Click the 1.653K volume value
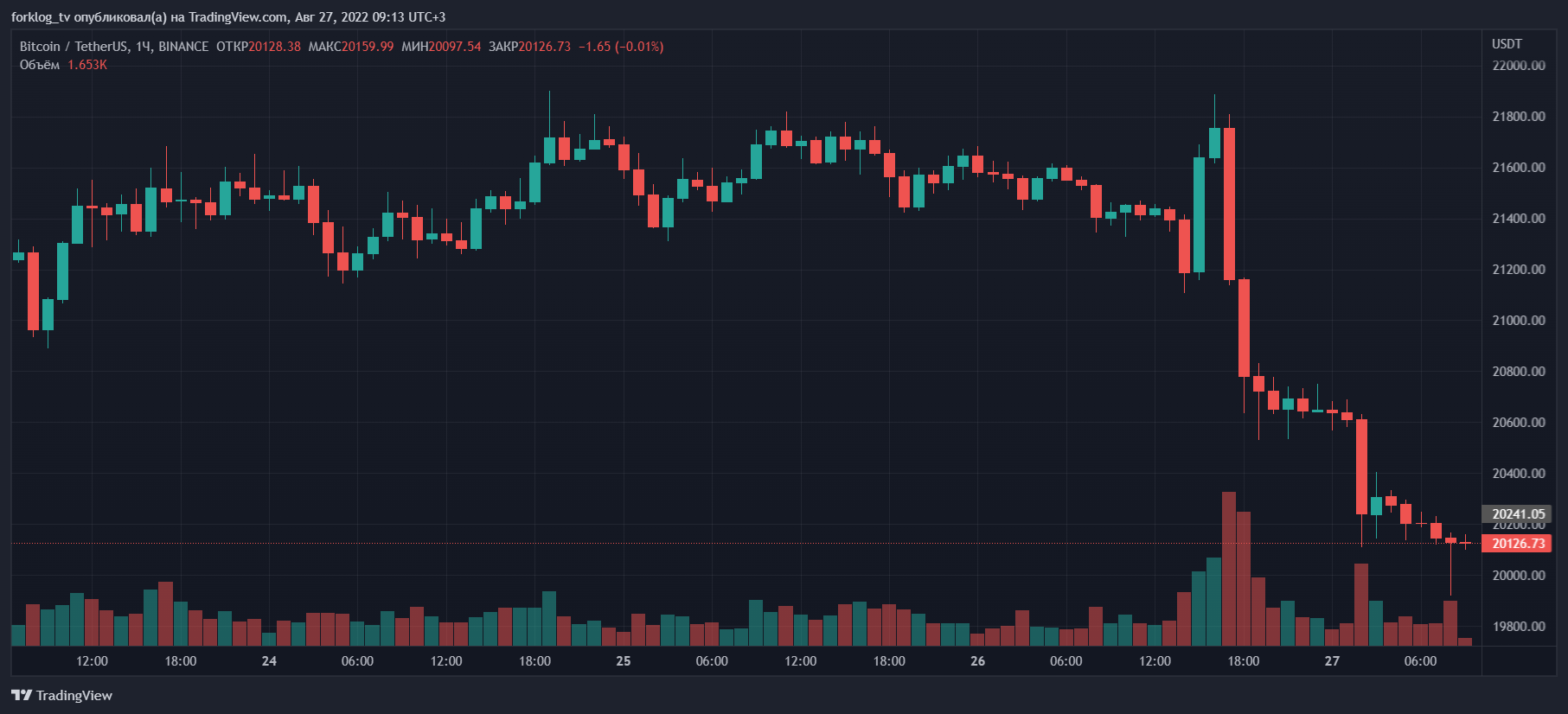Screen dimensions: 1568x714 pyautogui.click(x=87, y=65)
